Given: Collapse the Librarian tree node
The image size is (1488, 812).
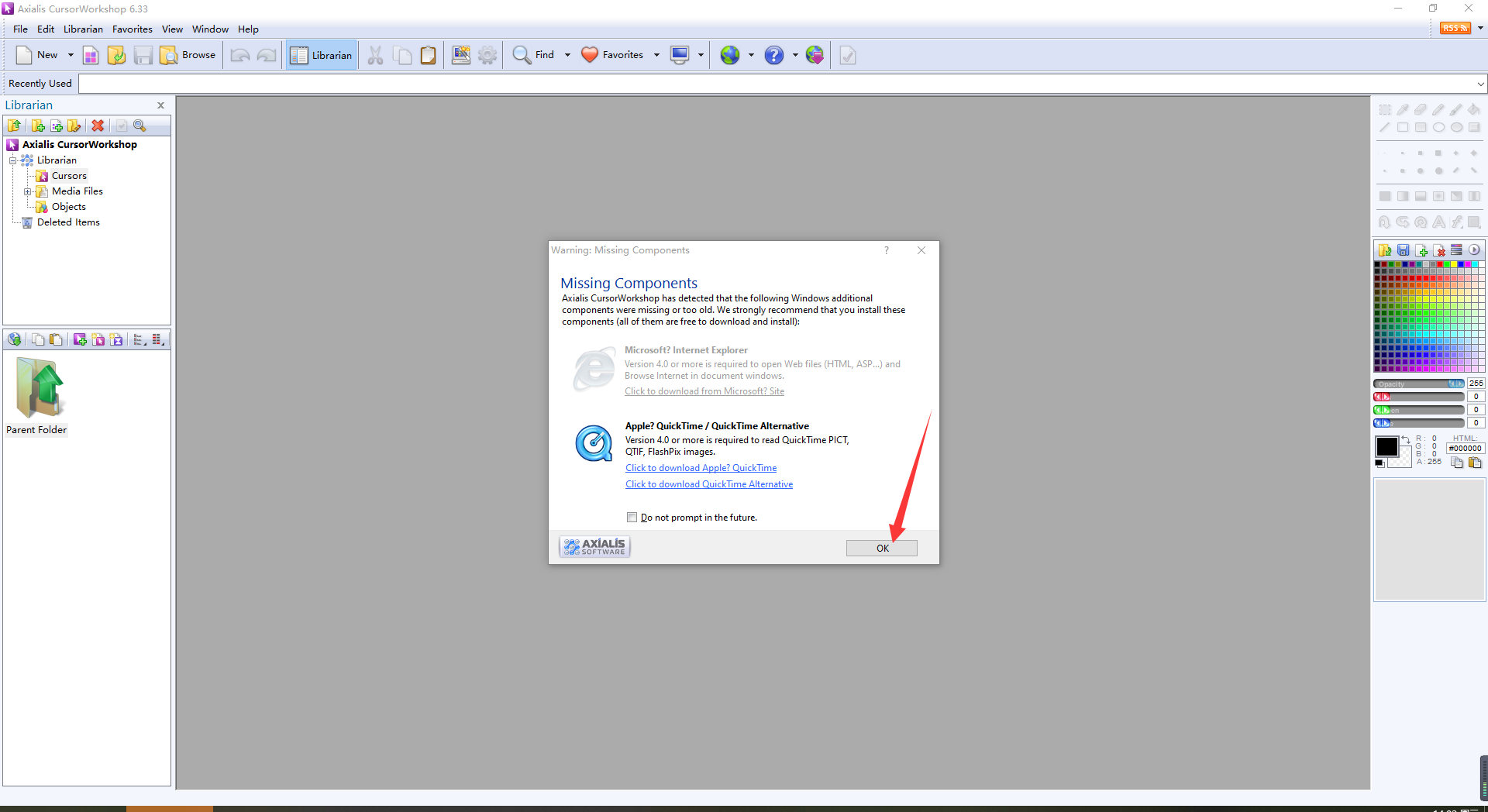Looking at the screenshot, I should [12, 160].
